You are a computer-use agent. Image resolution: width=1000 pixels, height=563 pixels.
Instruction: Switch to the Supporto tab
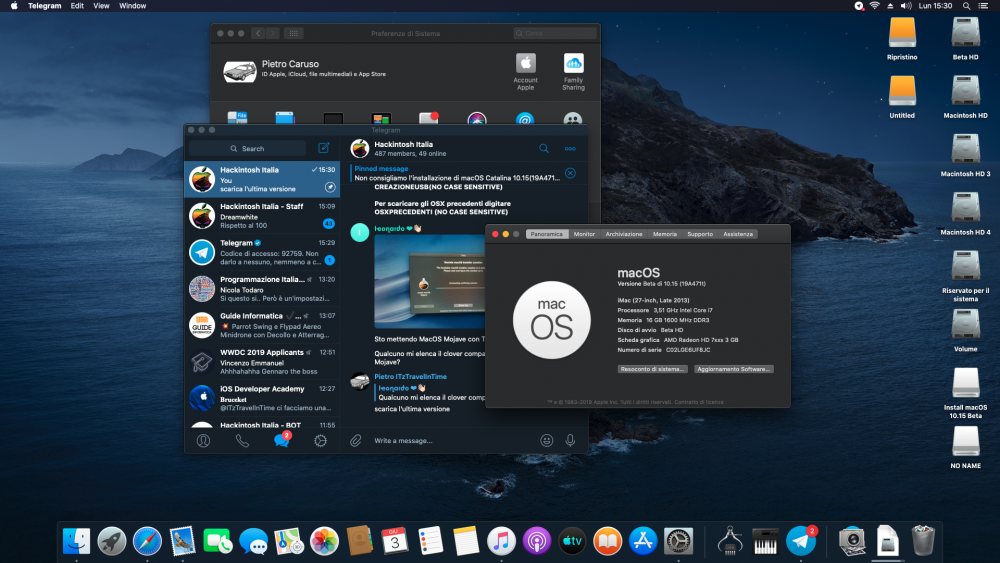pyautogui.click(x=700, y=234)
